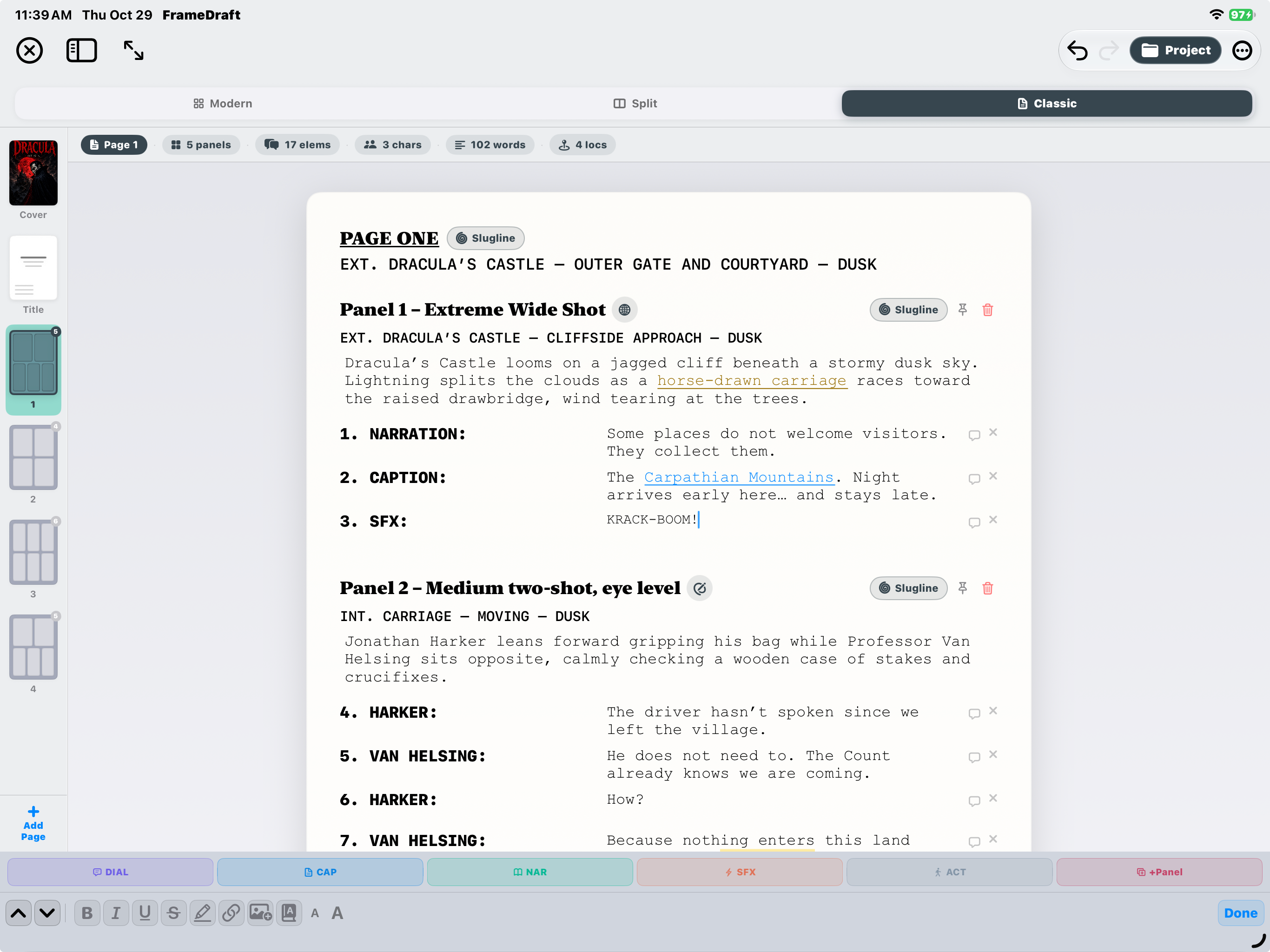The height and width of the screenshot is (952, 1270).
Task: Expand editor to fullscreen with the arrows icon
Action: coord(134,51)
